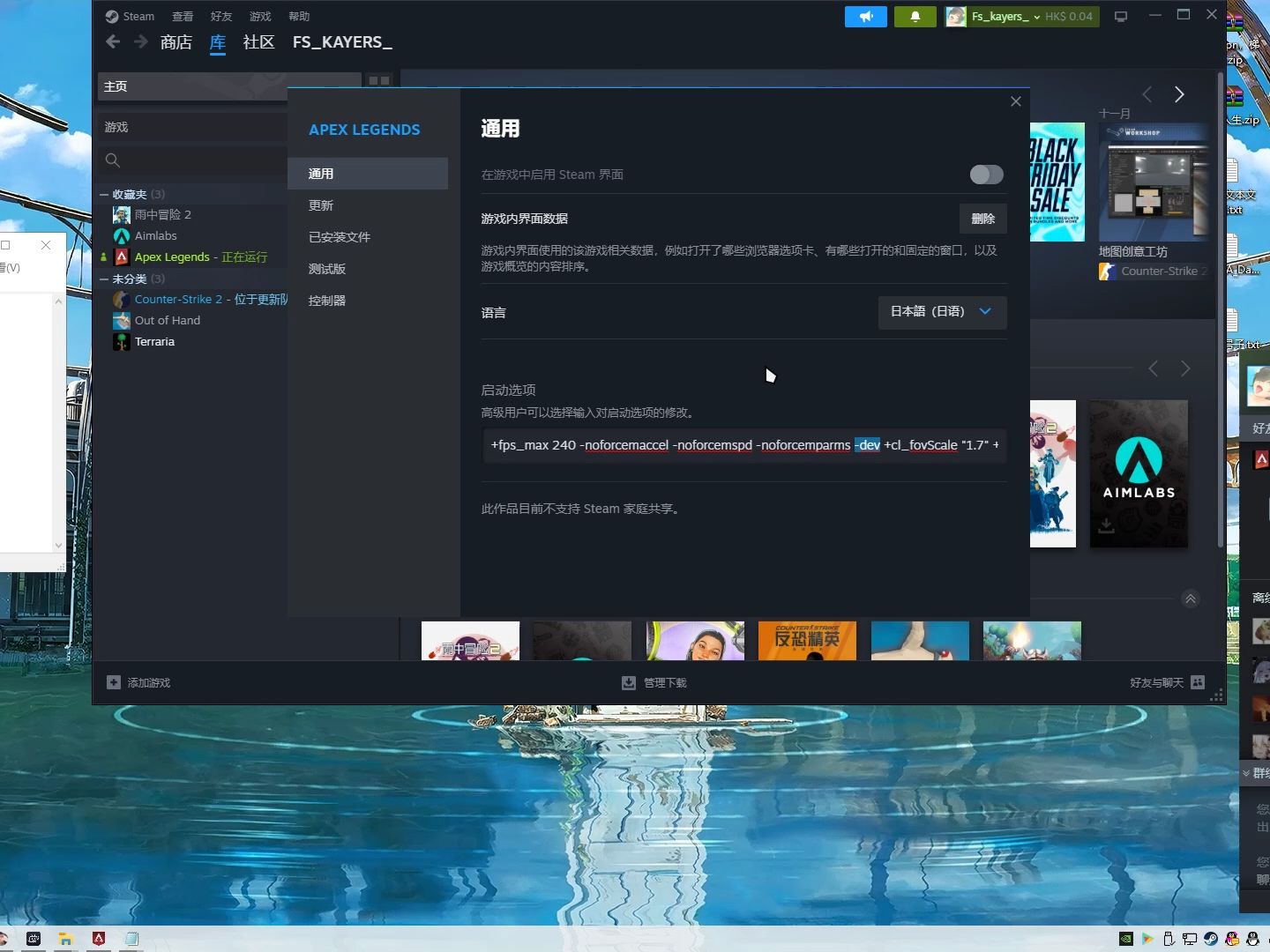
Task: Select Counter-Strike 2 in the library list
Action: (178, 300)
